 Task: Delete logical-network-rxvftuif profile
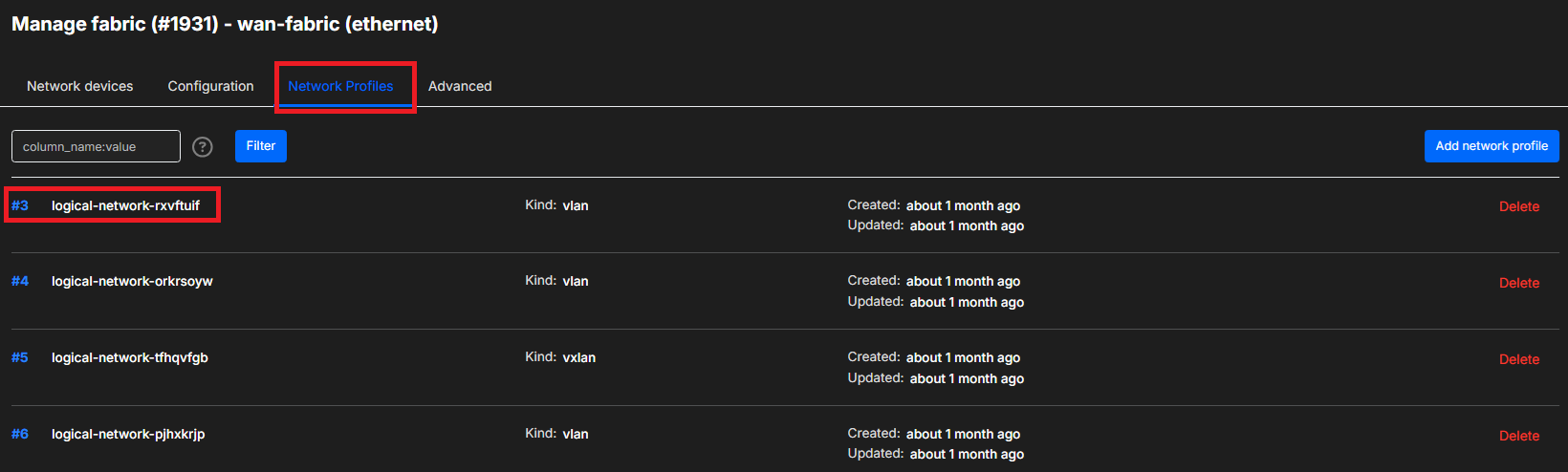(x=1518, y=206)
